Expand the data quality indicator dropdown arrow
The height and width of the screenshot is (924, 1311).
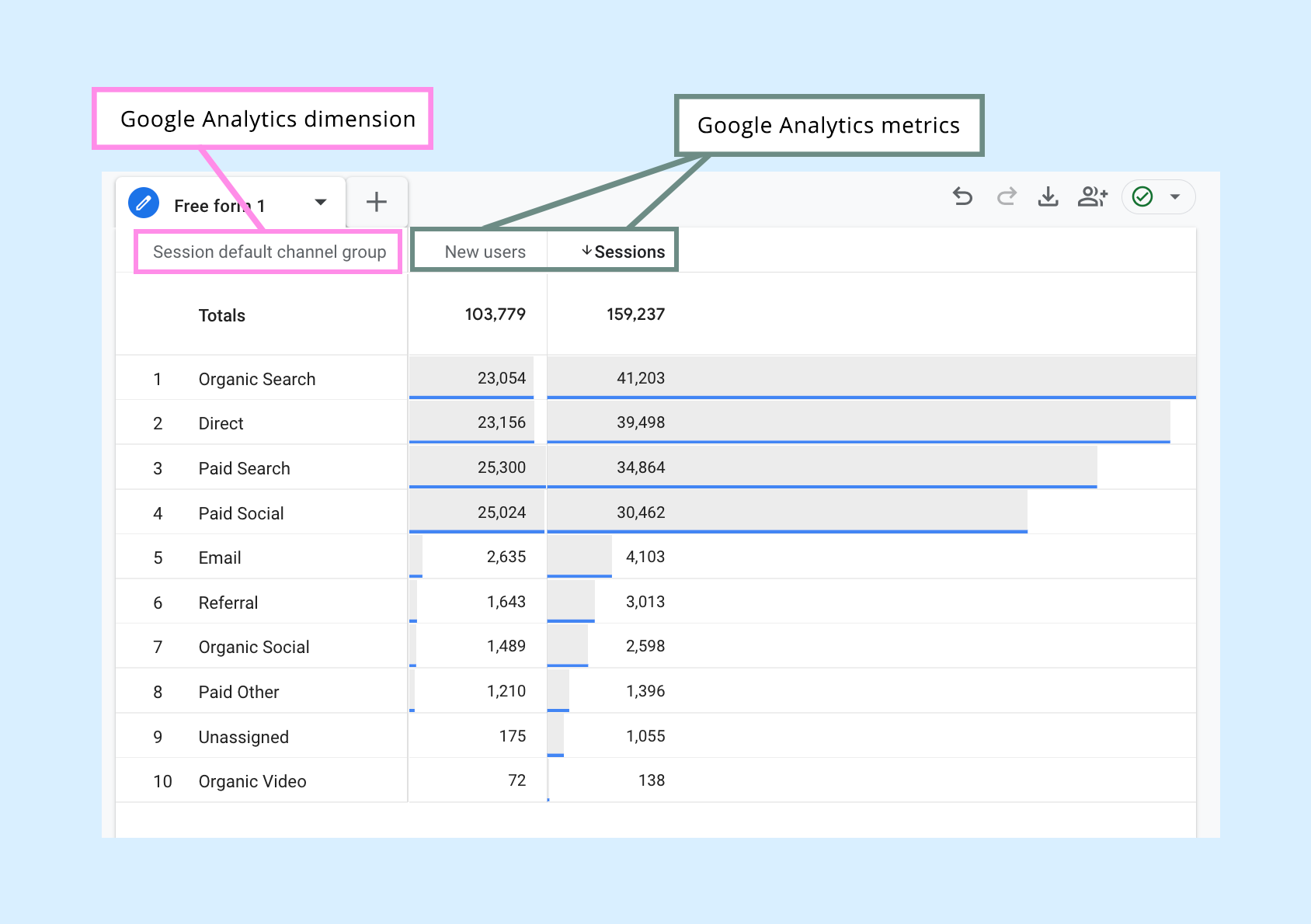[1175, 197]
